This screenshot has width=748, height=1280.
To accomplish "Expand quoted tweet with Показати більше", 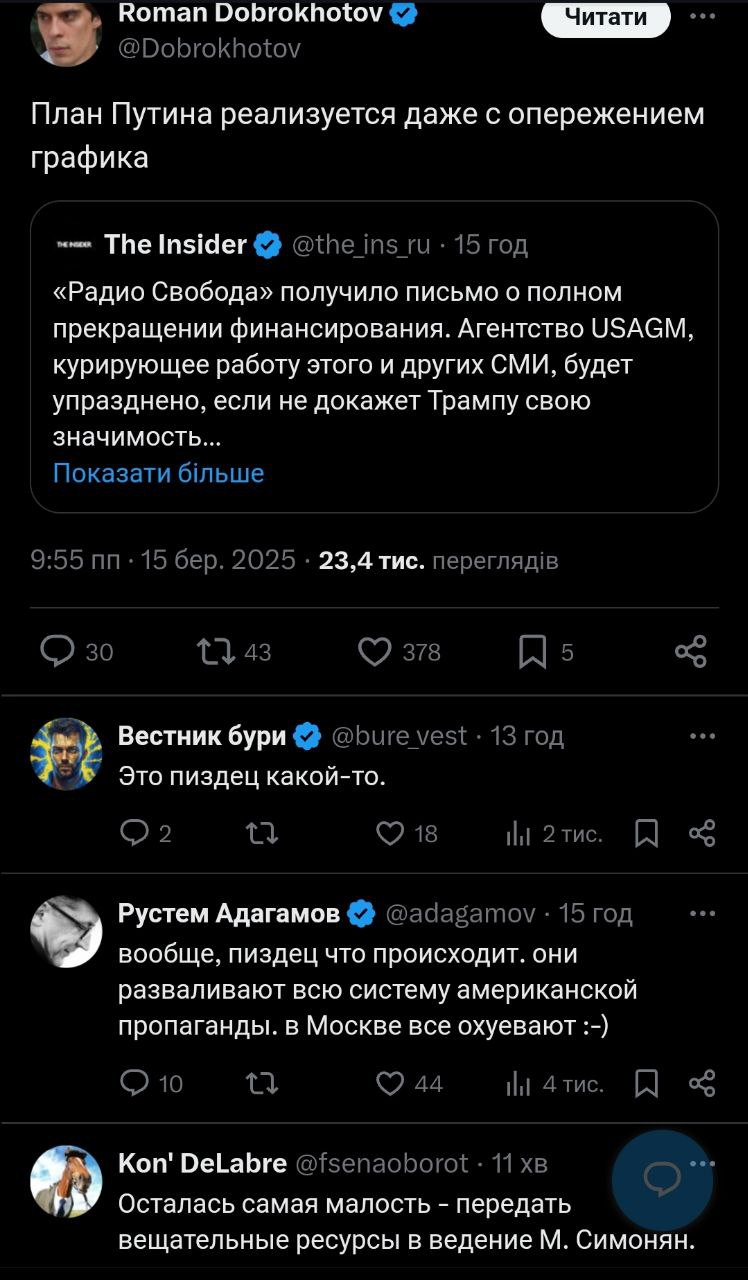I will [158, 473].
